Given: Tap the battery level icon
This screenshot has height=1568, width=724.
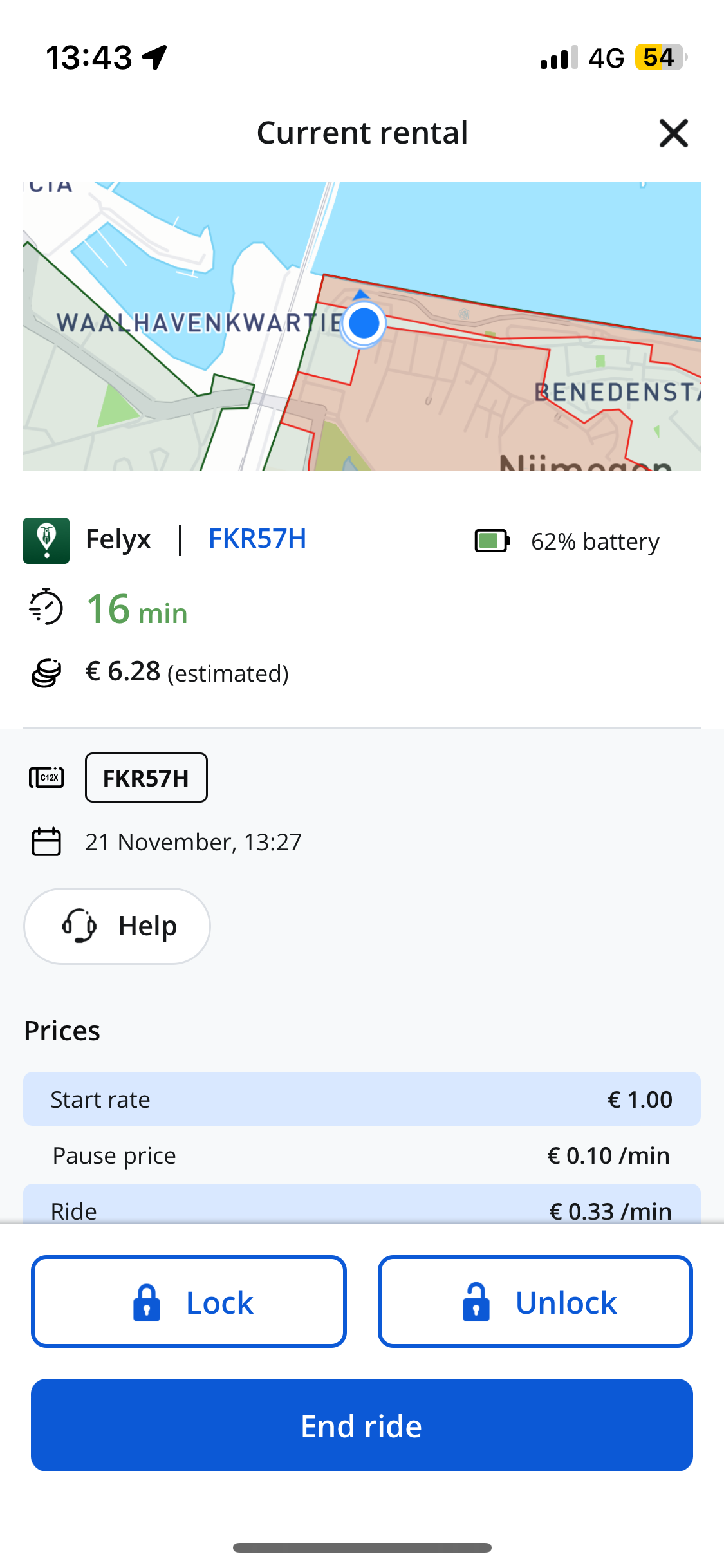Looking at the screenshot, I should tap(492, 541).
